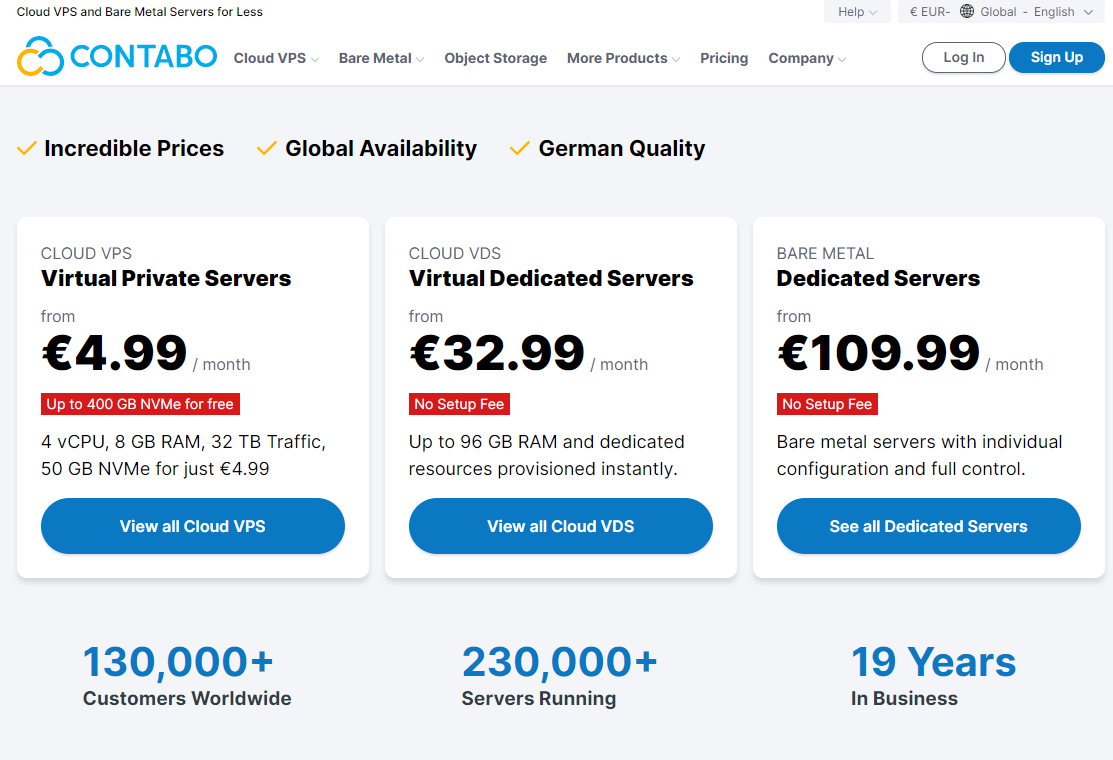Click the 230,000+ Servers Running statistic

click(560, 675)
